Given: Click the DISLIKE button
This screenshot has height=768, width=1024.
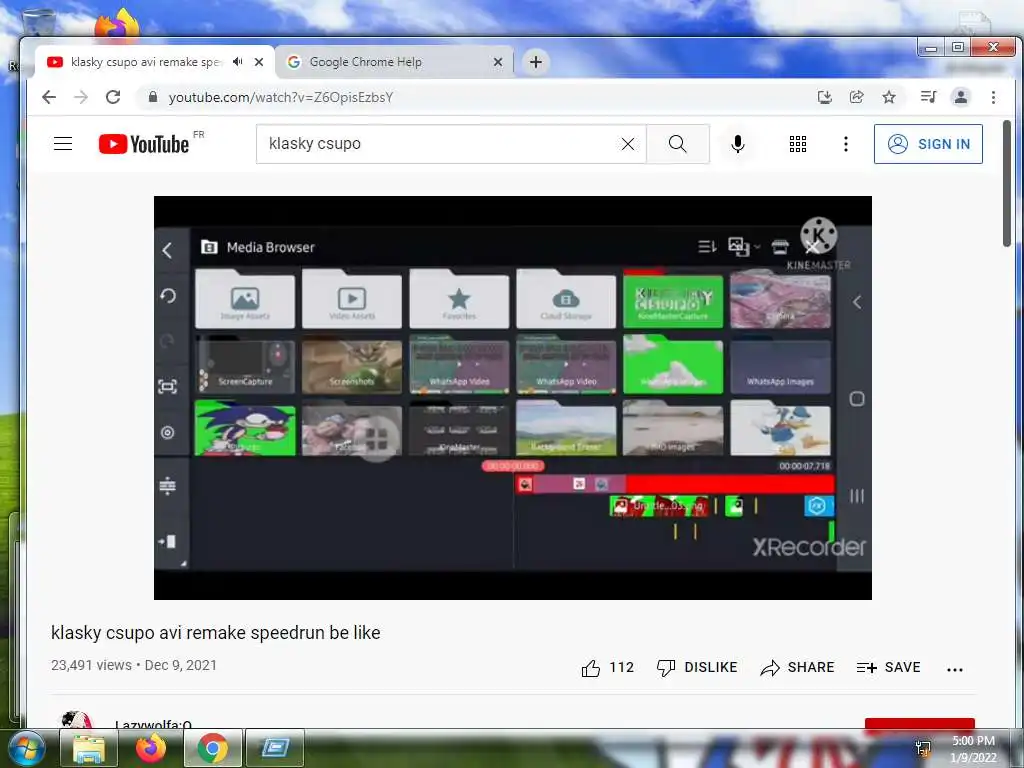Looking at the screenshot, I should pos(697,667).
